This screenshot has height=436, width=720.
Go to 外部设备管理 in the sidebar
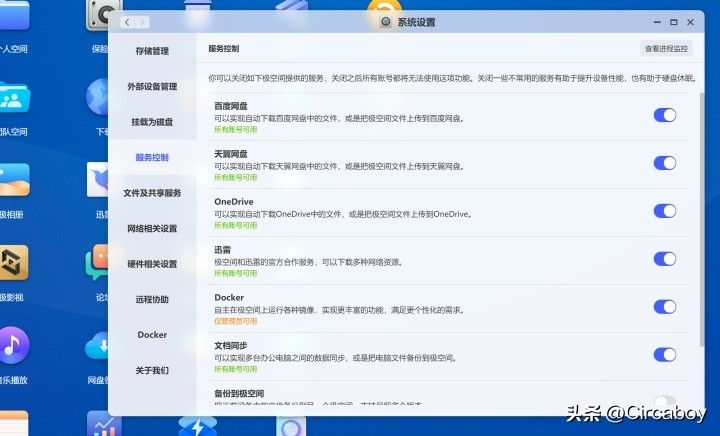[152, 86]
